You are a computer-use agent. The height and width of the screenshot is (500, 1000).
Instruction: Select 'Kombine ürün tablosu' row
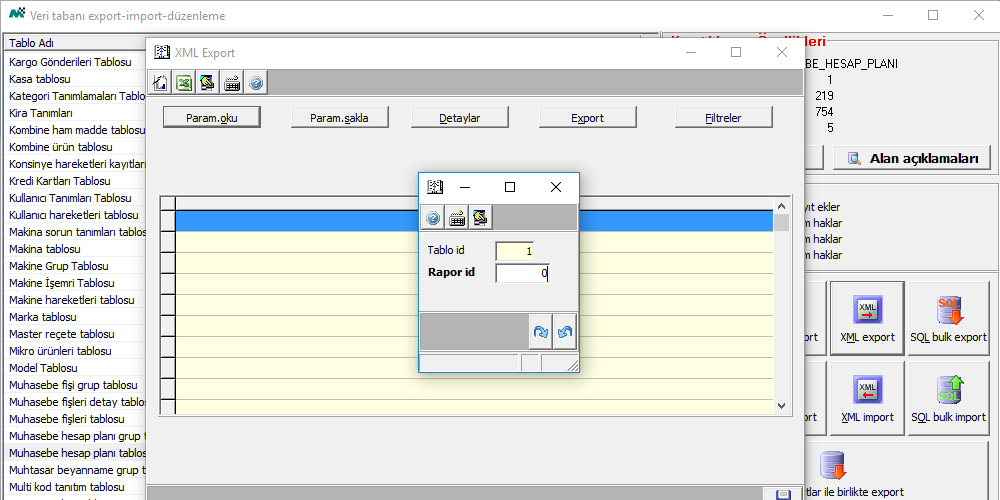(x=75, y=147)
